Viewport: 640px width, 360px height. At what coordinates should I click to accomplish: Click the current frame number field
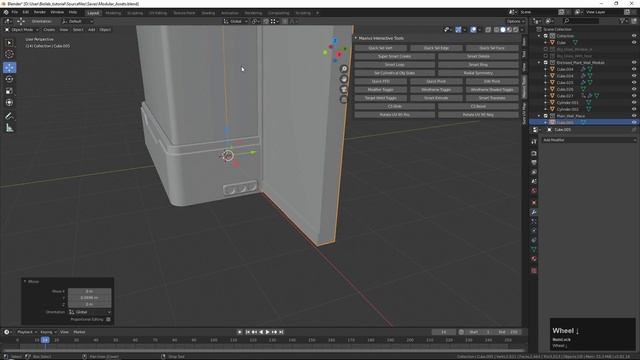[x=443, y=332]
